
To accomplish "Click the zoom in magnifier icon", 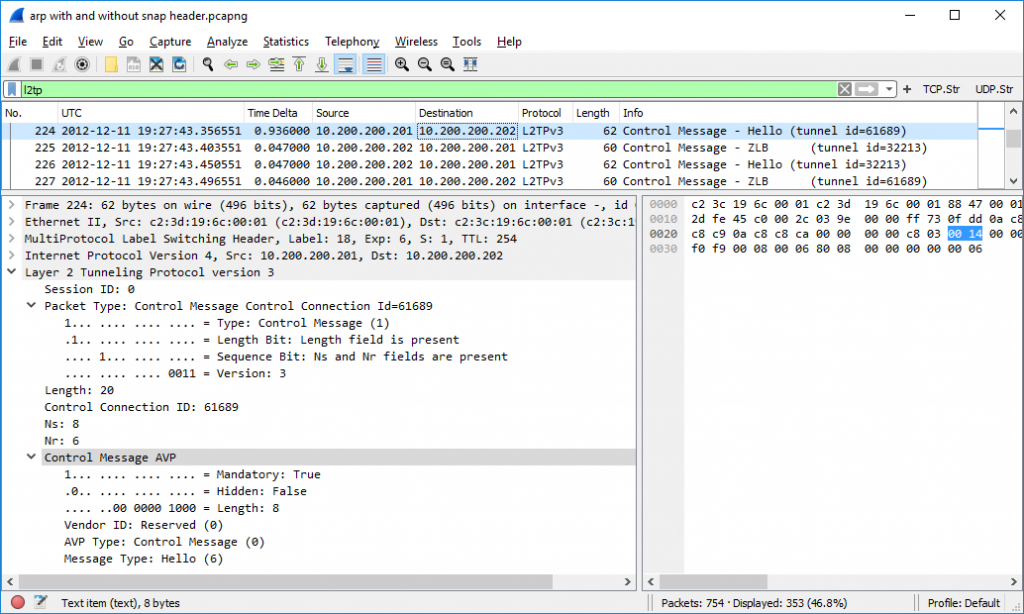I will pos(402,65).
